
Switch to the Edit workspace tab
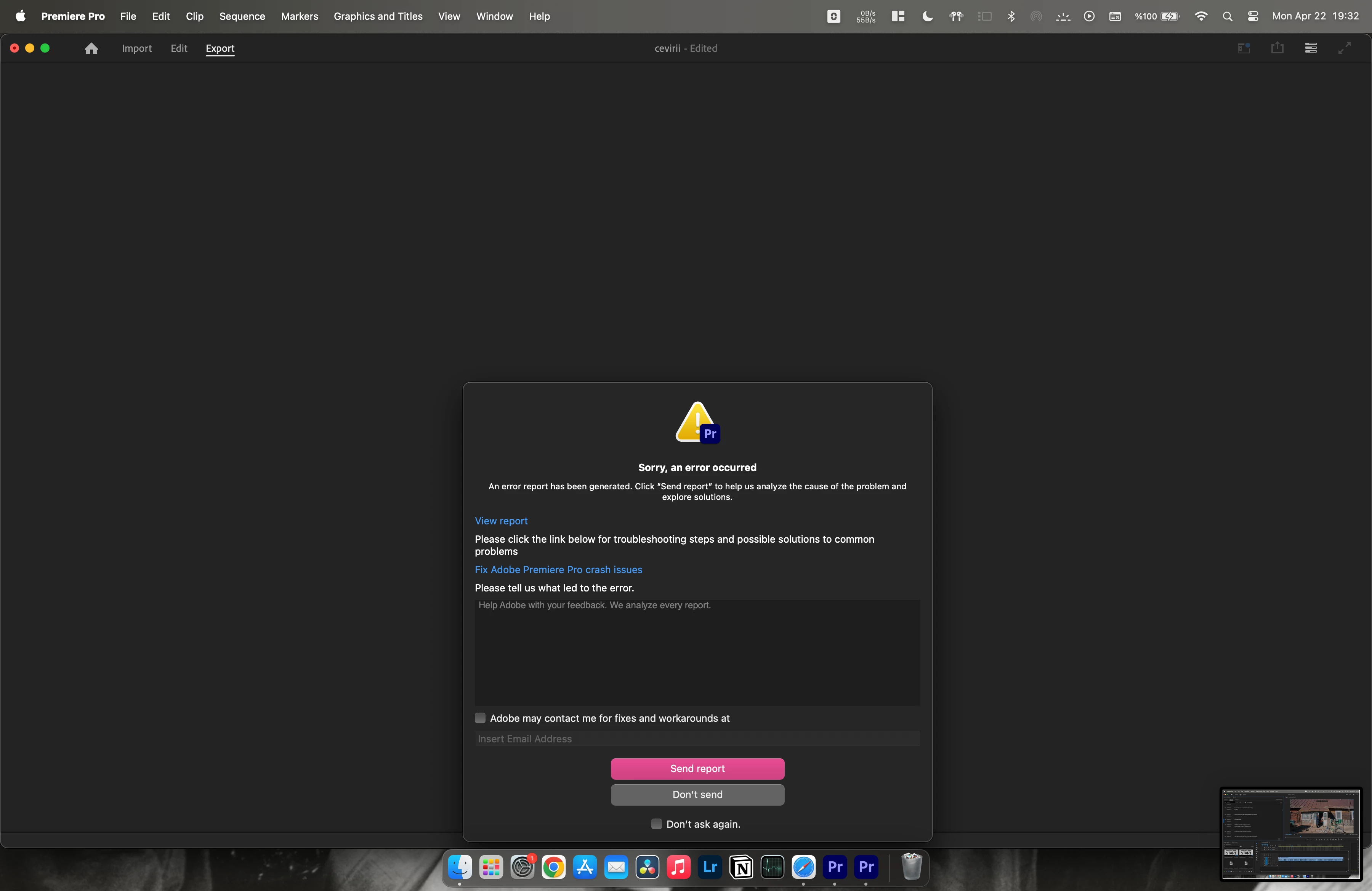[179, 48]
